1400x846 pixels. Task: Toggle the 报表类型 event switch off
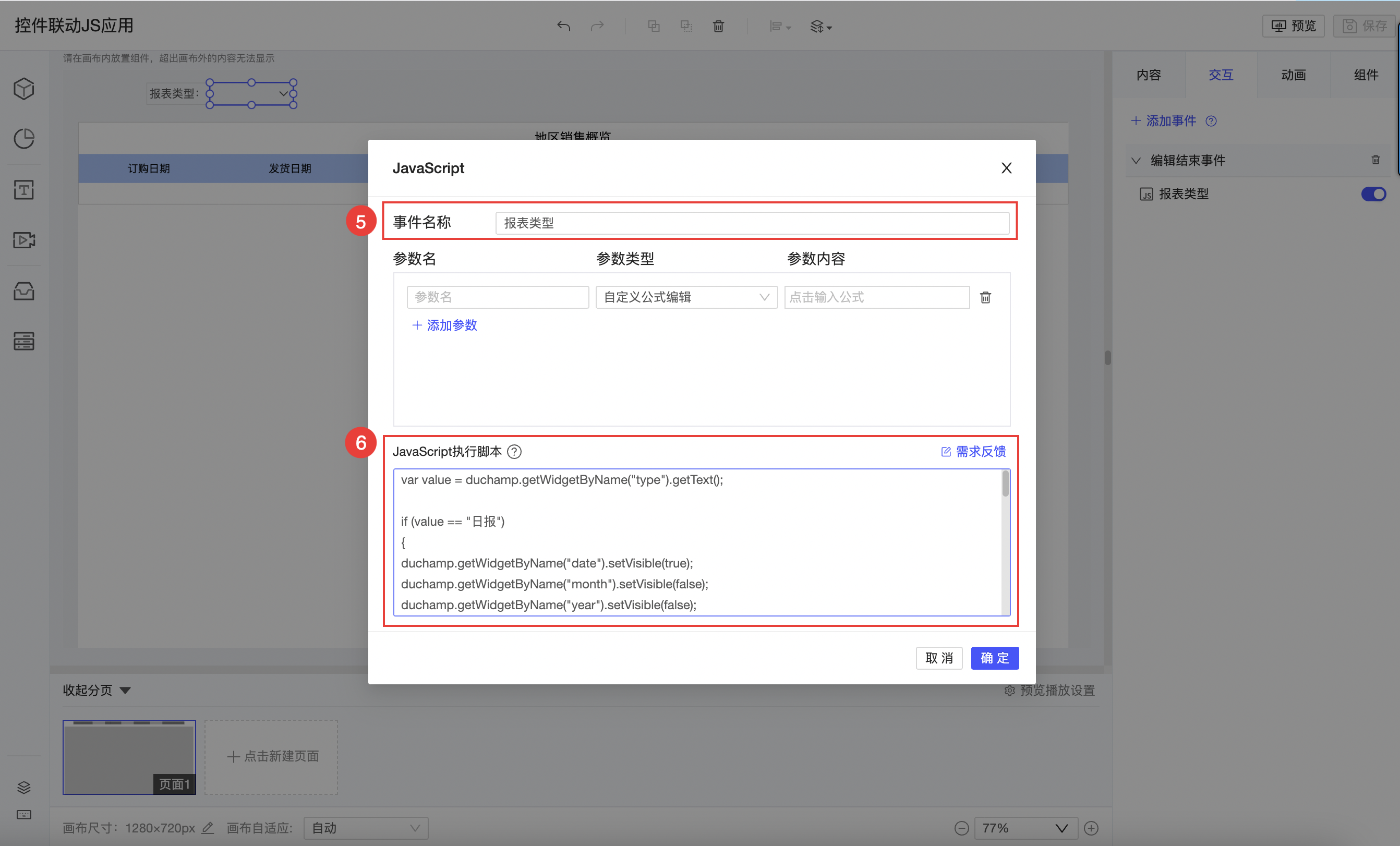[1373, 195]
